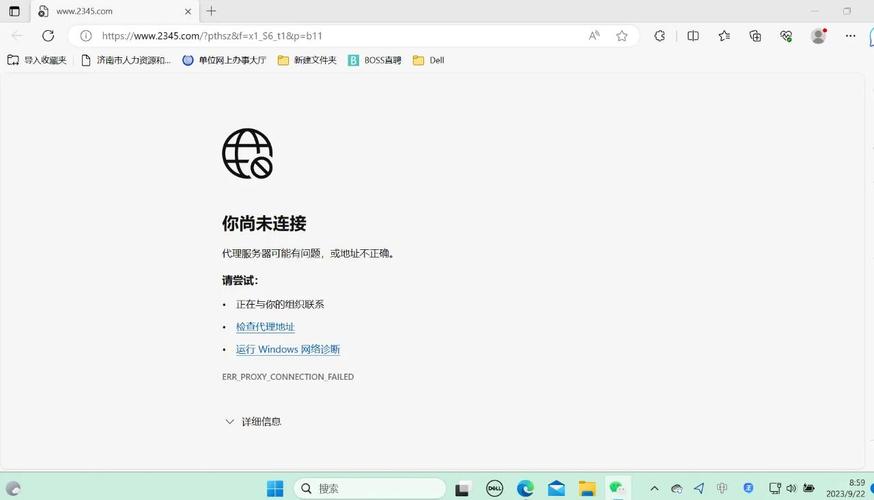The width and height of the screenshot is (874, 500).
Task: Click the 检查代理地址 link
Action: 265,327
